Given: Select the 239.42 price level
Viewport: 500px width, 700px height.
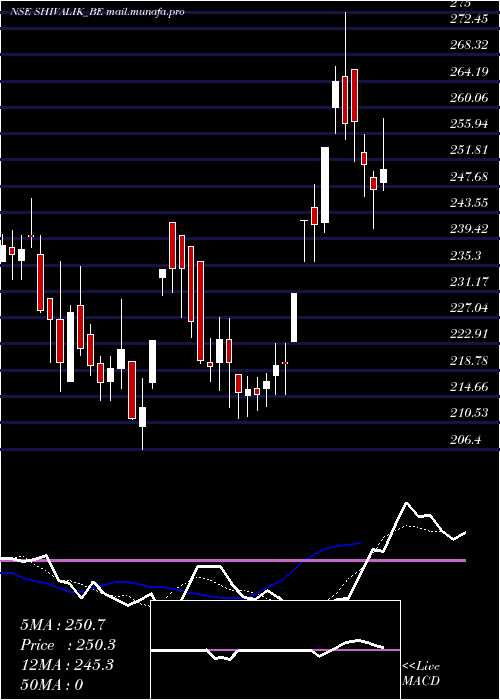Looking at the screenshot, I should pyautogui.click(x=469, y=229).
